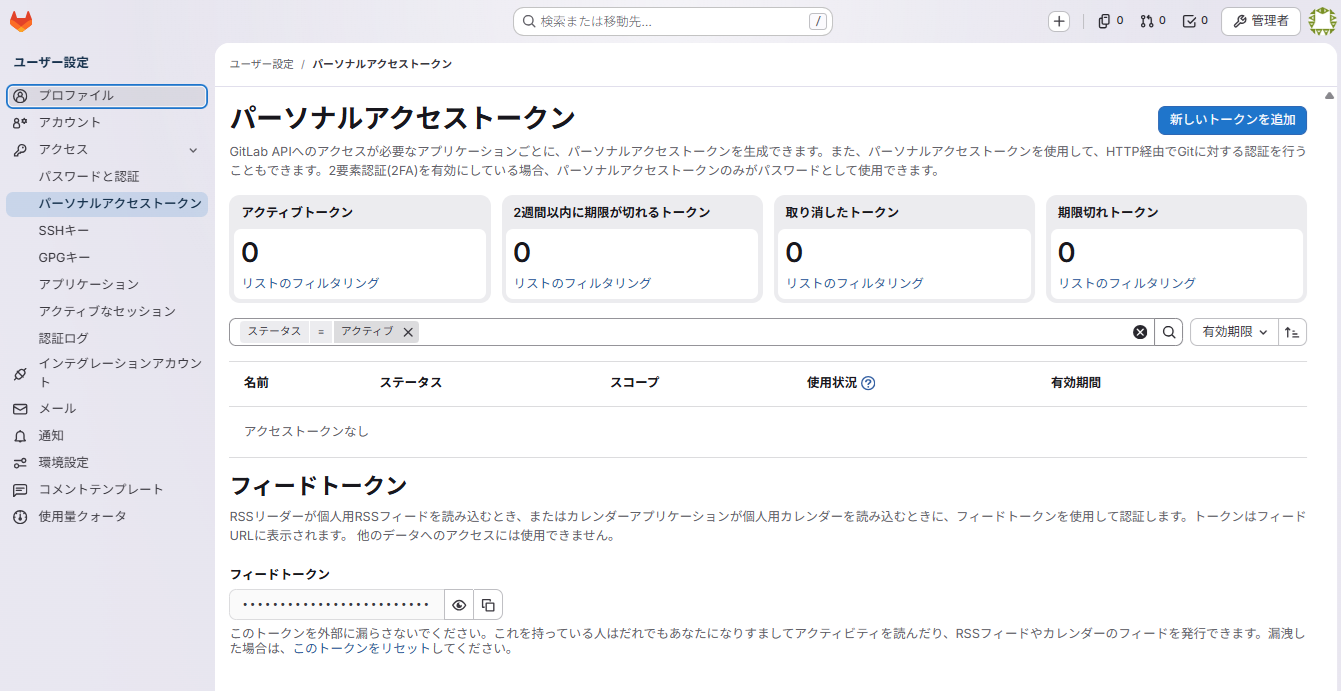Reveal the feed token with the eye icon

pyautogui.click(x=458, y=604)
